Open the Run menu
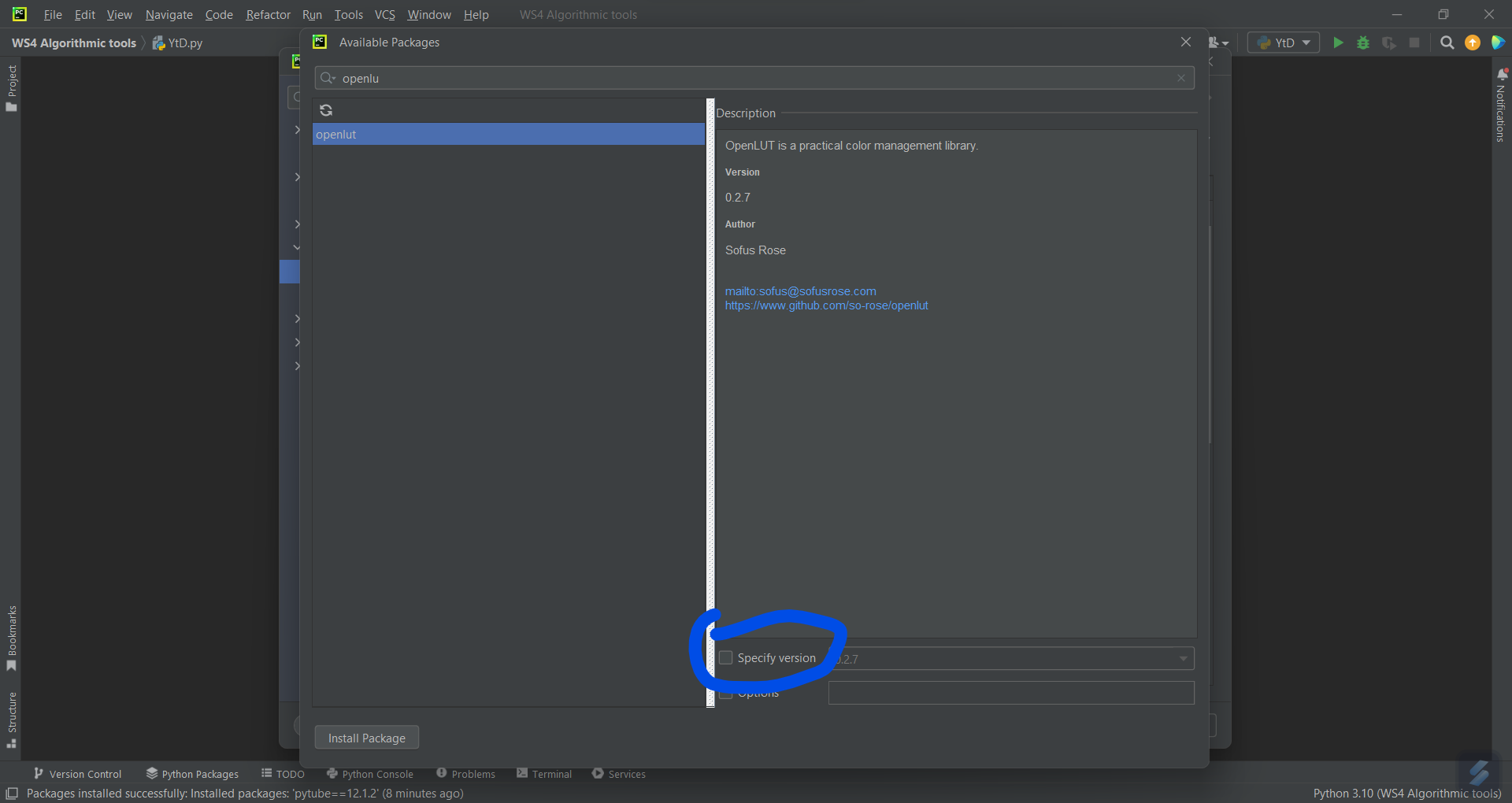This screenshot has height=803, width=1512. pyautogui.click(x=313, y=15)
